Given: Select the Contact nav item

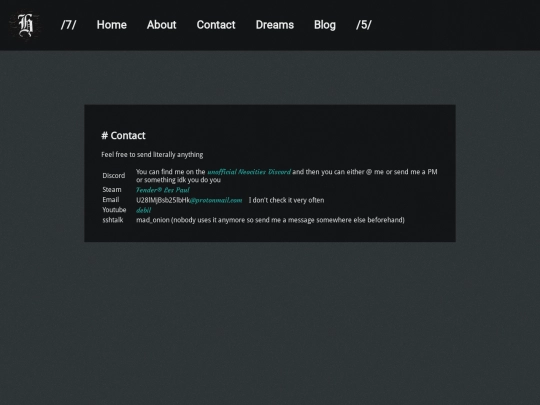Looking at the screenshot, I should click(216, 25).
